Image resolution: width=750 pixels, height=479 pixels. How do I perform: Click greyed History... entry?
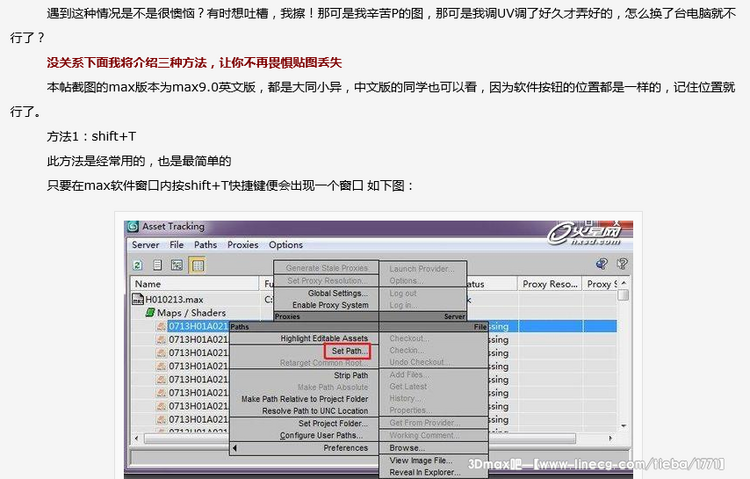tap(405, 398)
